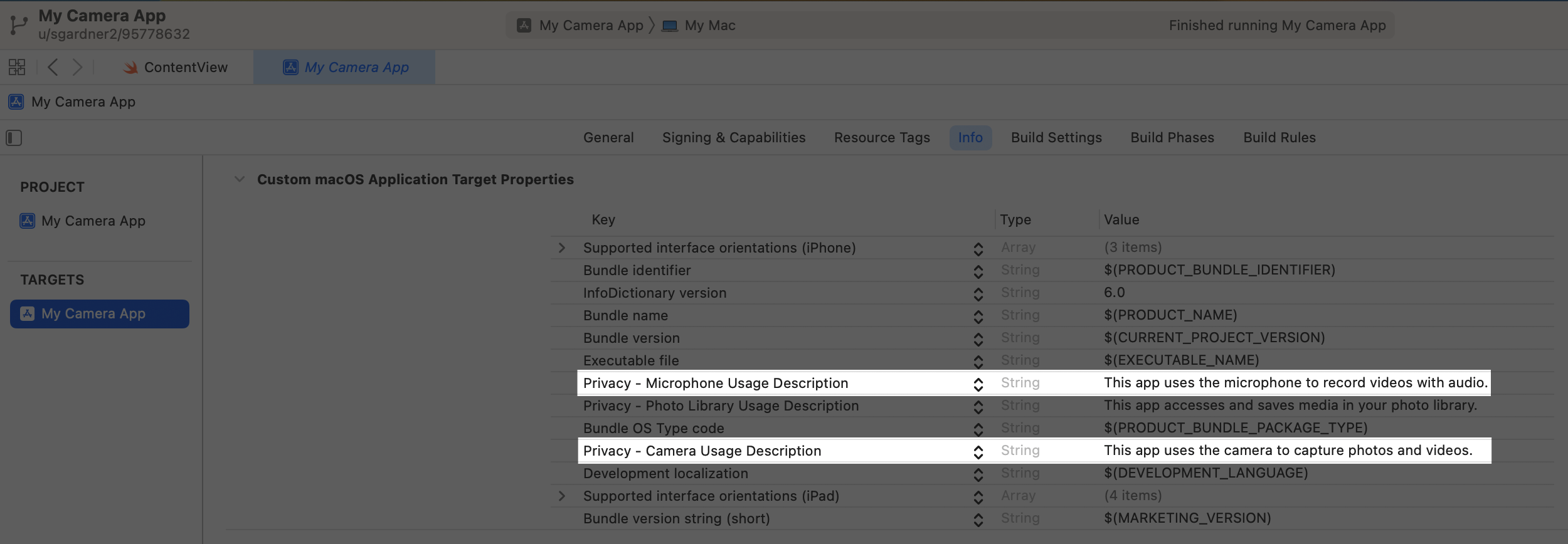Open the Build Phases tab

(1172, 138)
